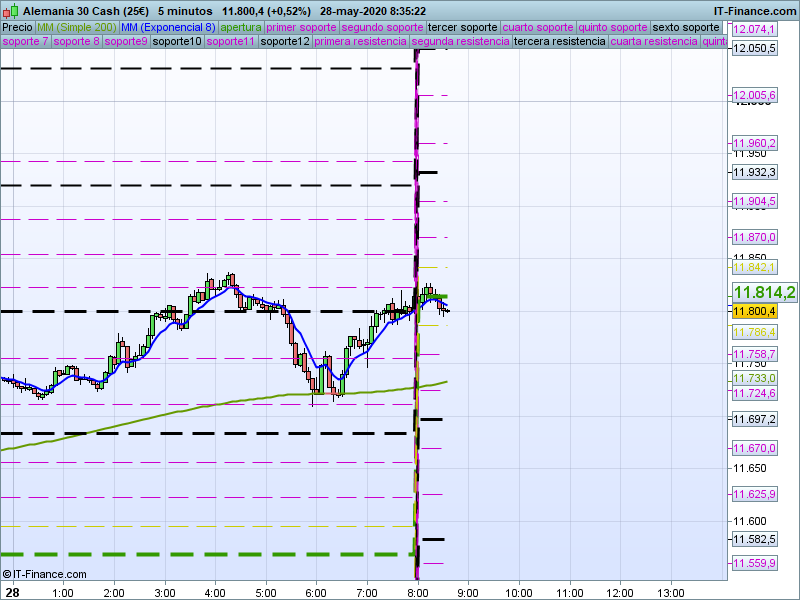Click the IT-Finance.com link at top right
The image size is (800, 600).
coord(755,11)
